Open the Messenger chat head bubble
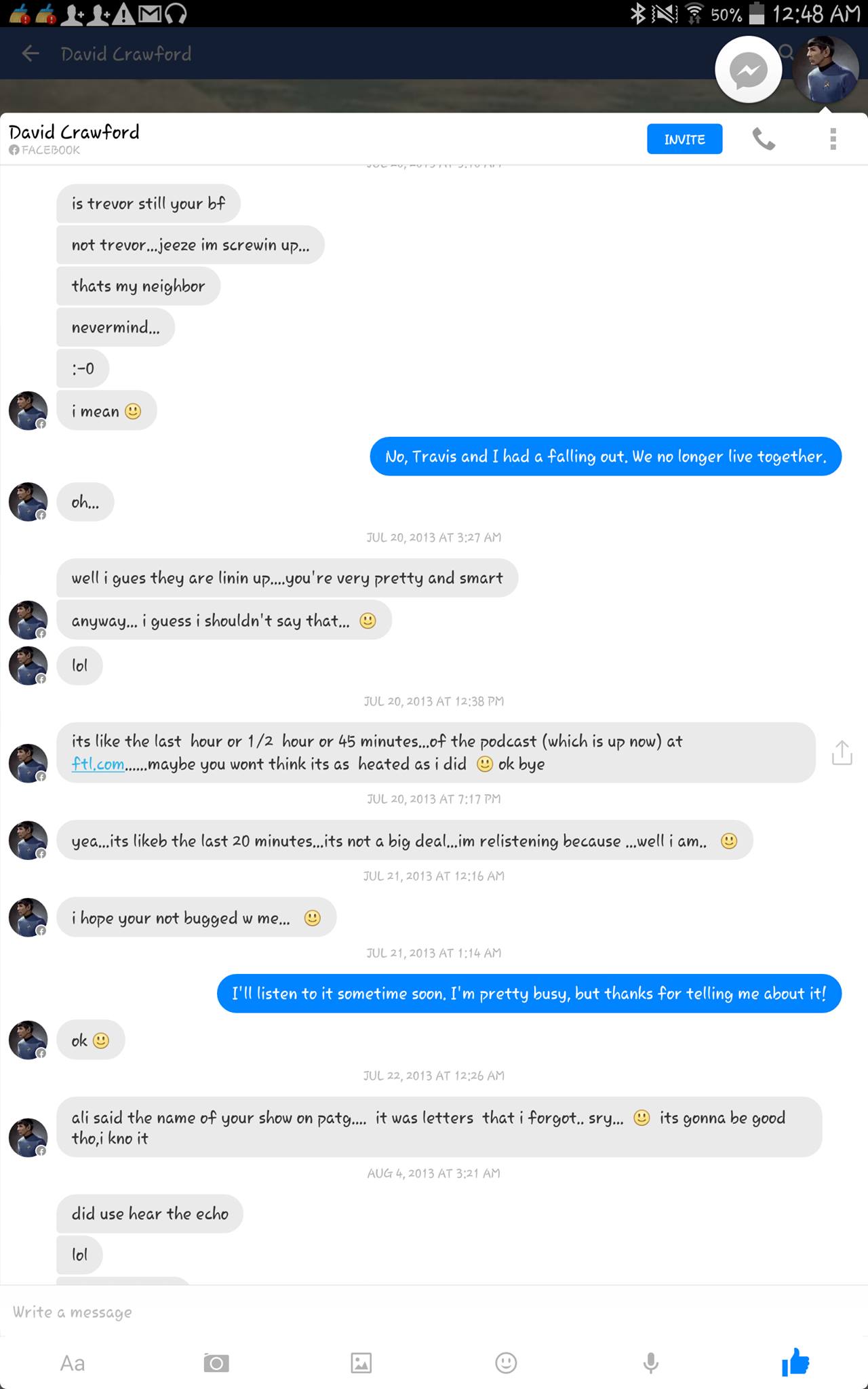Image resolution: width=868 pixels, height=1389 pixels. [748, 70]
